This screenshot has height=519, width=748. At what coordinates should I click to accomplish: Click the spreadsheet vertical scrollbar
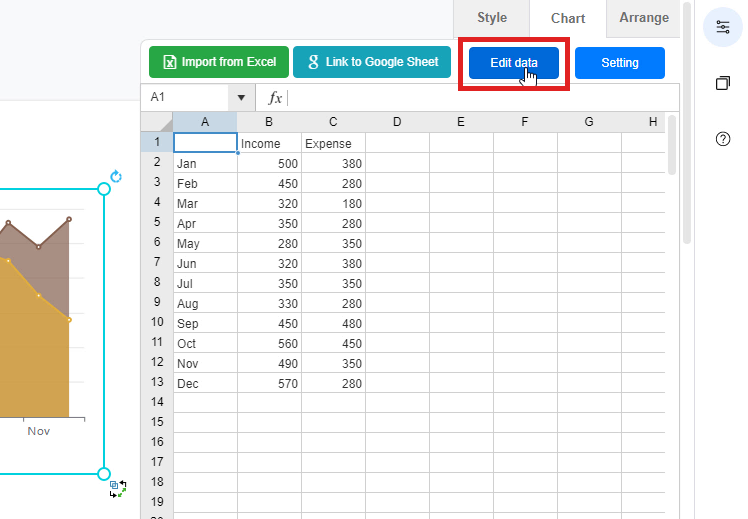coord(672,146)
